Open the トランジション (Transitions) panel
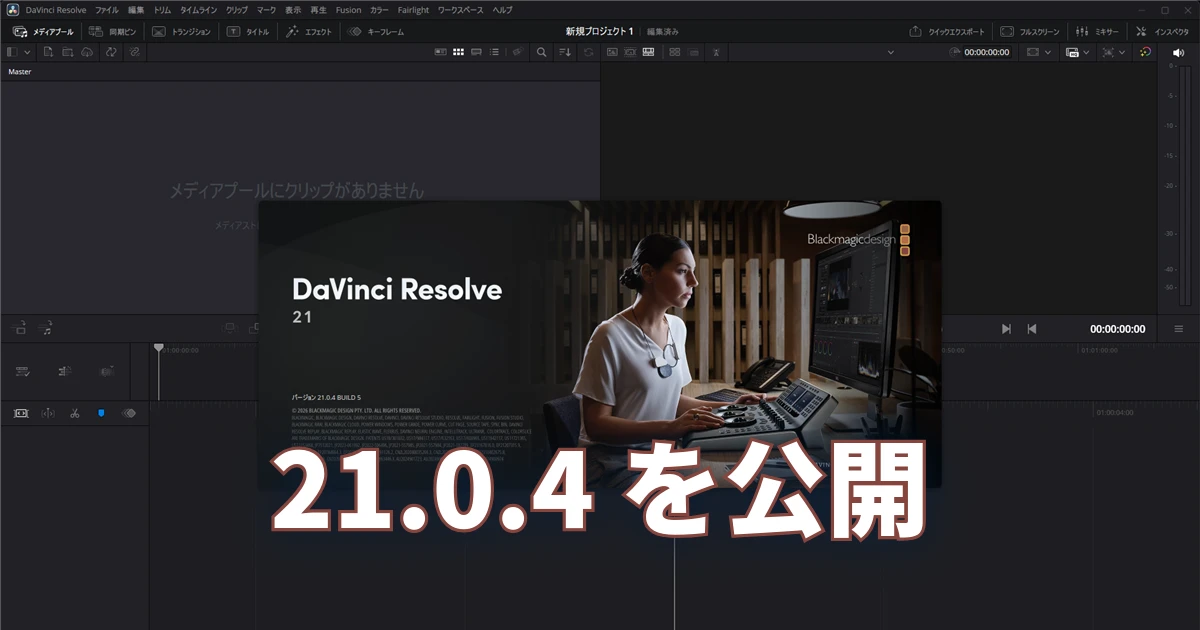The image size is (1200, 630). pos(181,32)
